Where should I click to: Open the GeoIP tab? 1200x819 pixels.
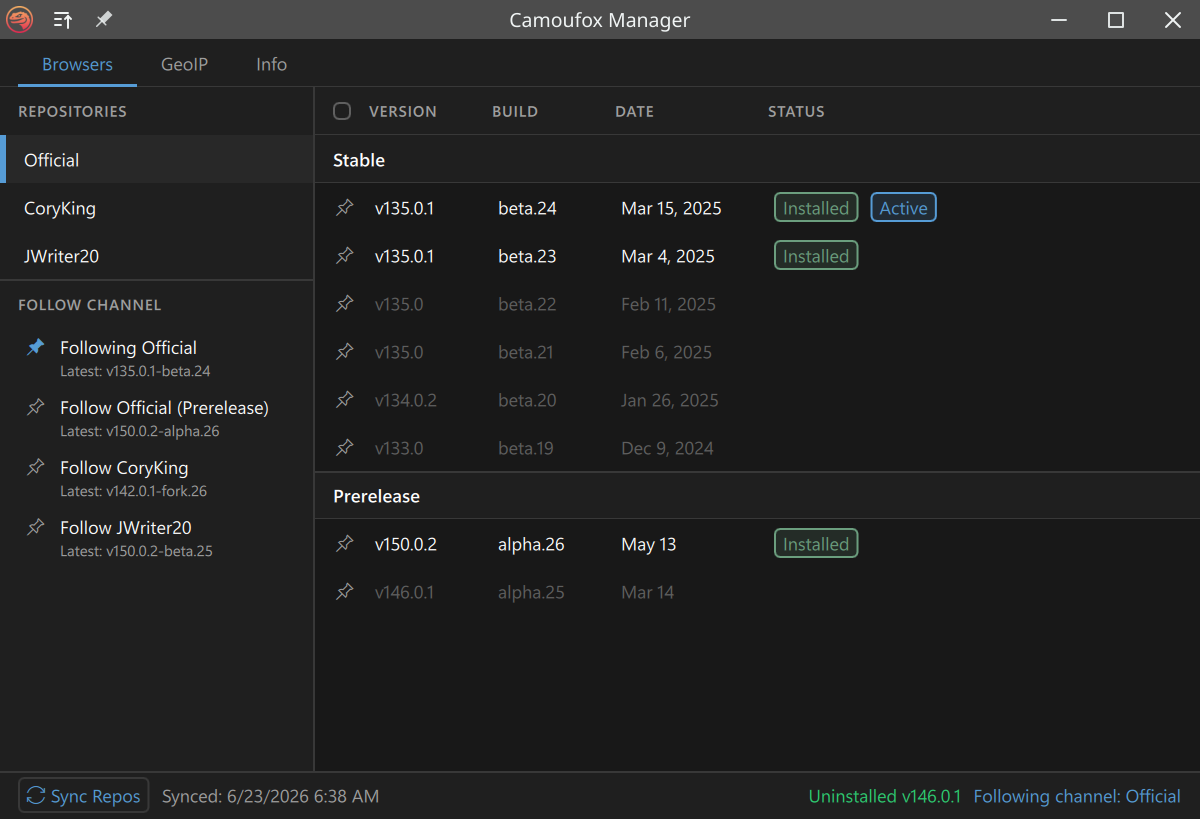point(185,64)
